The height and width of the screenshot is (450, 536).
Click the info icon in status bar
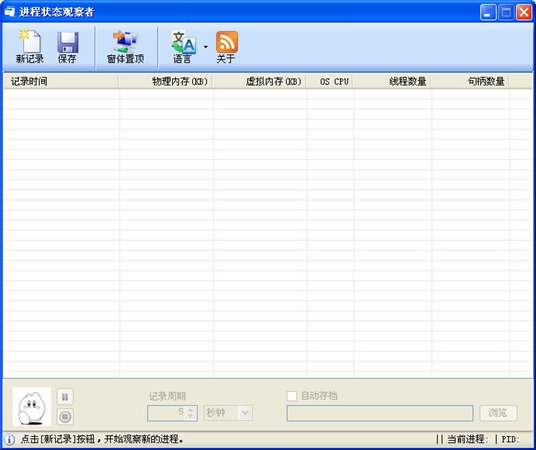pyautogui.click(x=9, y=439)
